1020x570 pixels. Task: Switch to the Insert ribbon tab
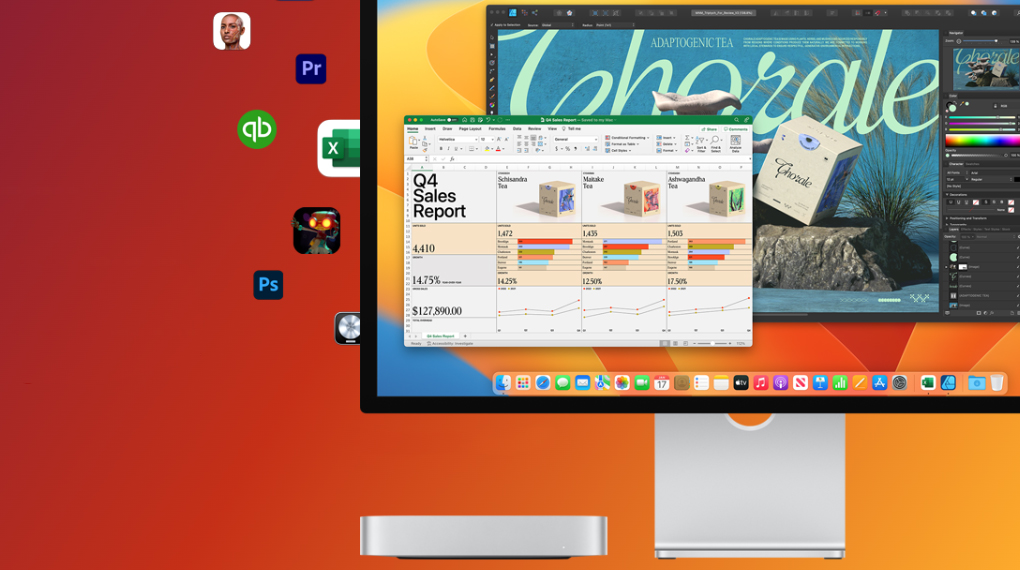point(430,129)
